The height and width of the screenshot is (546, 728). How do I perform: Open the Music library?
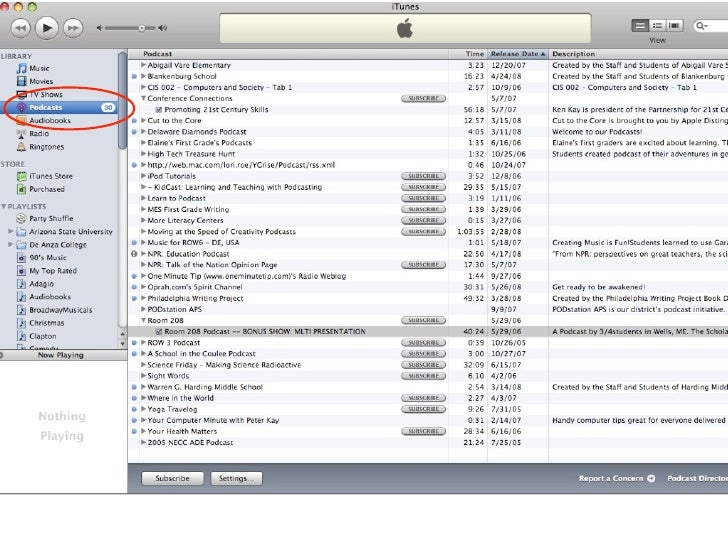click(39, 68)
